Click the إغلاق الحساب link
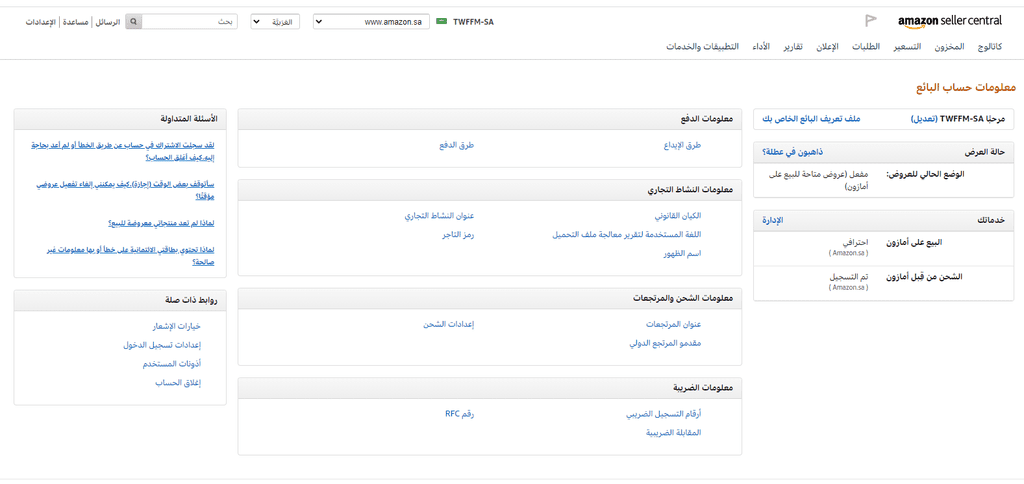The image size is (1024, 484). pyautogui.click(x=178, y=383)
